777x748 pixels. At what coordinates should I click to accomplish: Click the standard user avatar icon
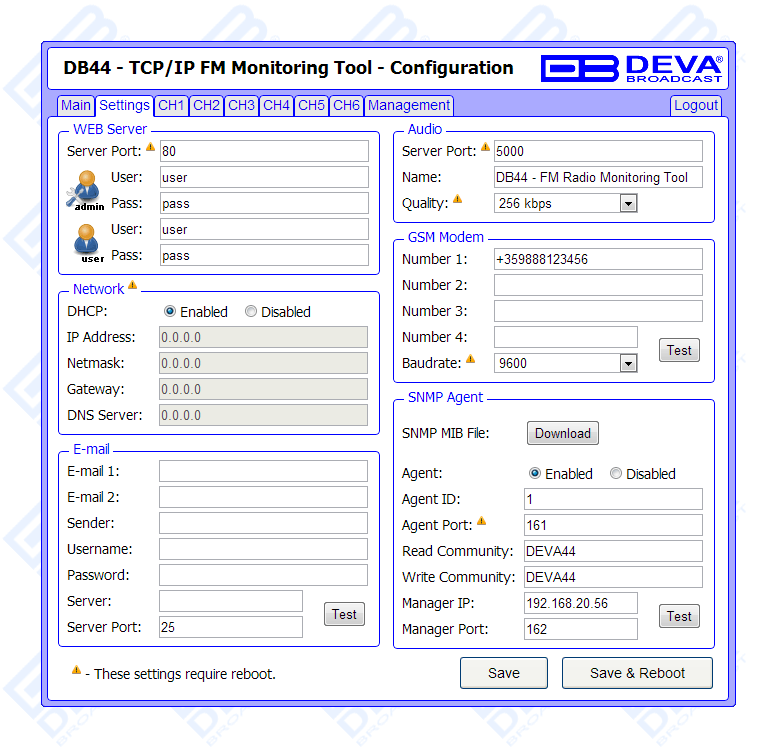[88, 242]
